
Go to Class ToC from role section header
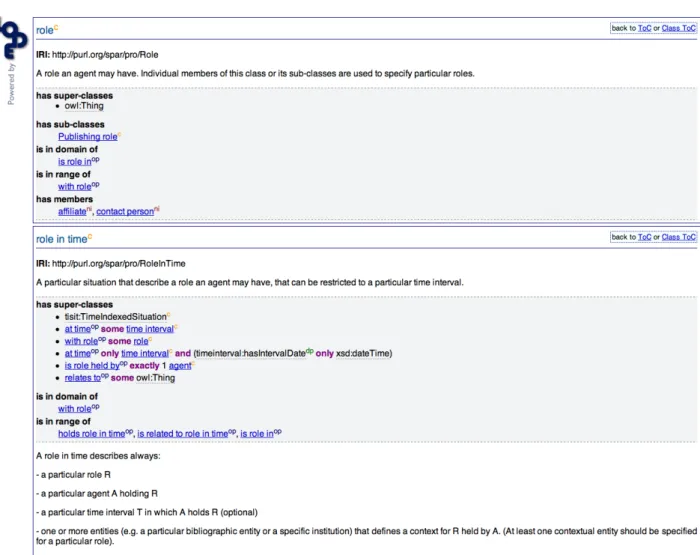click(678, 28)
